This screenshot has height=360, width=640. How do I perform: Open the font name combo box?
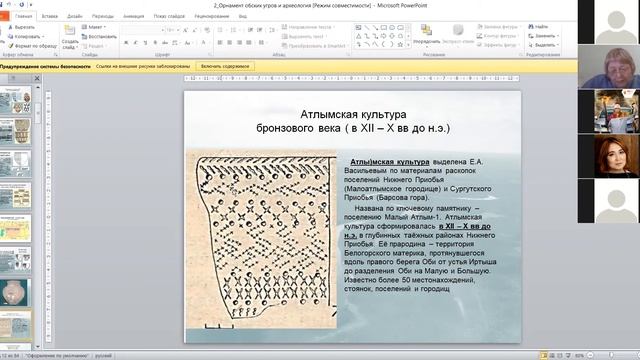(x=142, y=30)
